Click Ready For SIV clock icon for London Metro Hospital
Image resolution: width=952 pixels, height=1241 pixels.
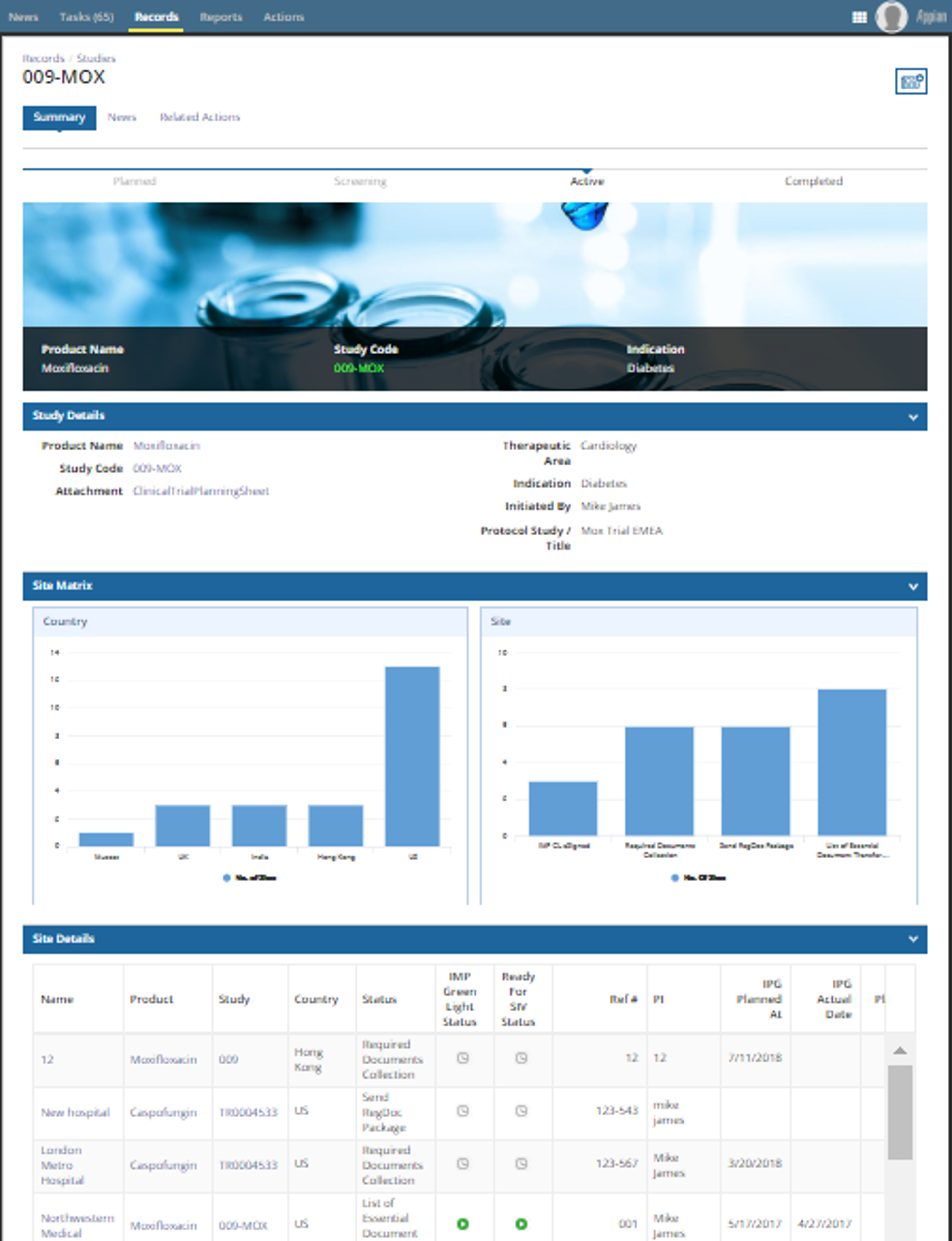pyautogui.click(x=521, y=1163)
